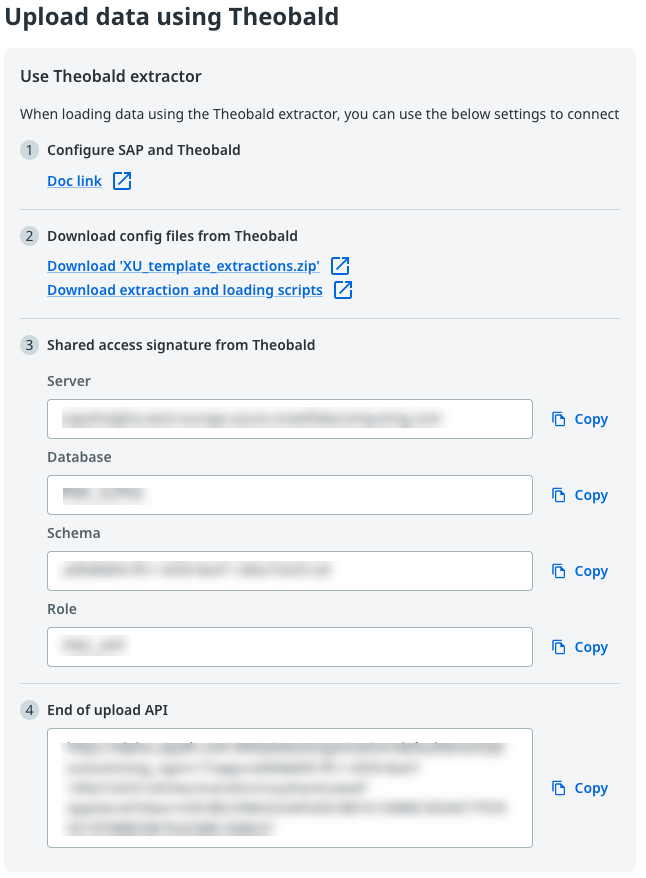Click external link icon next to XU_template_extractions.zip

pos(339,266)
